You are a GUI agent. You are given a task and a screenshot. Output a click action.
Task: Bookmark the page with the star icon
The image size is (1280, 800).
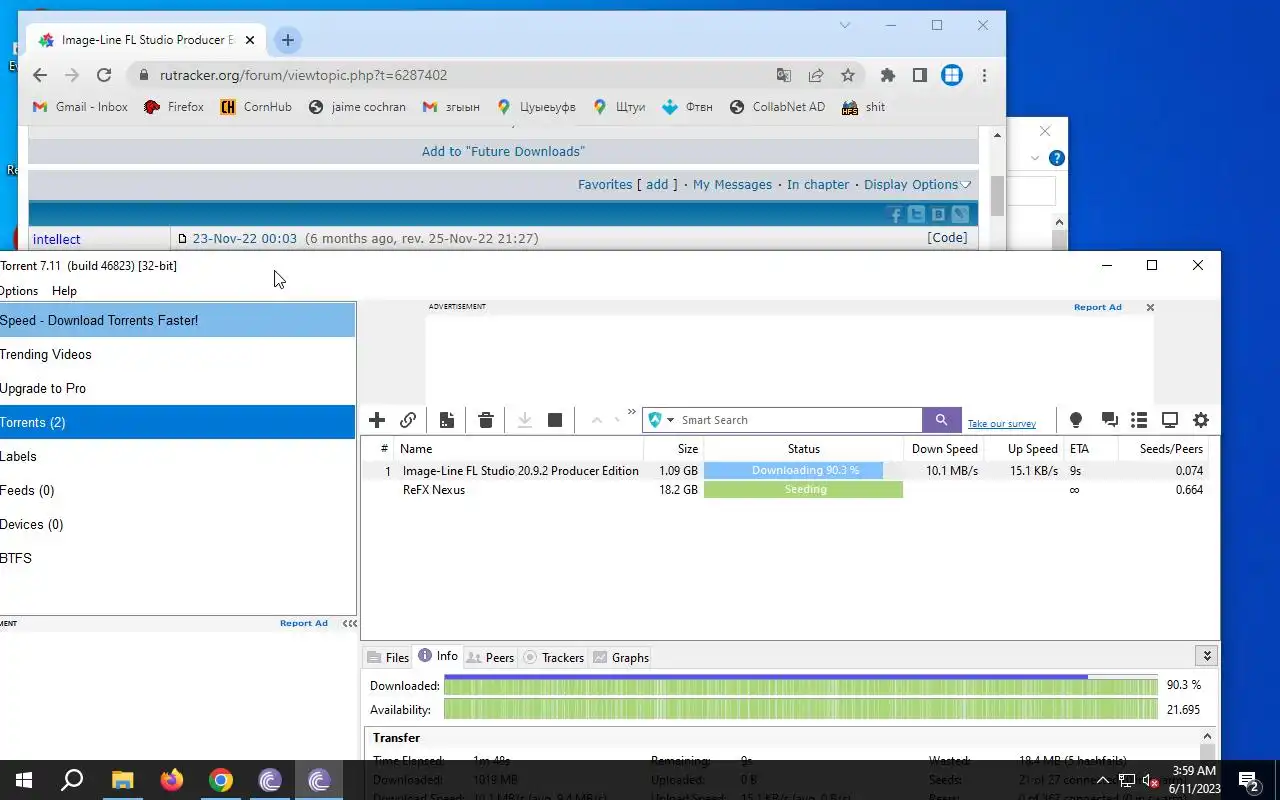848,75
